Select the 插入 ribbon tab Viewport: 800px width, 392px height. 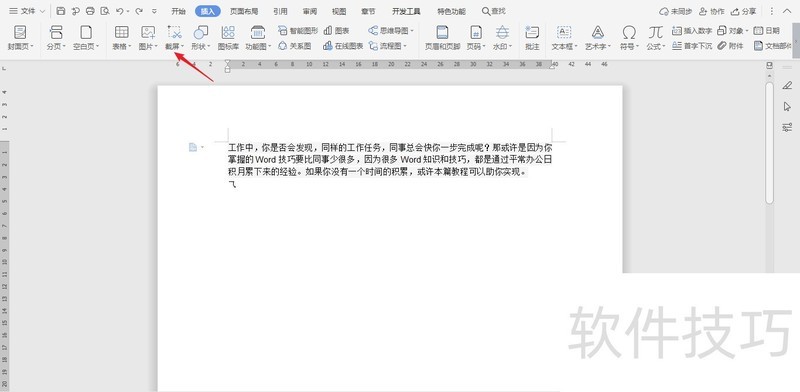[x=208, y=11]
